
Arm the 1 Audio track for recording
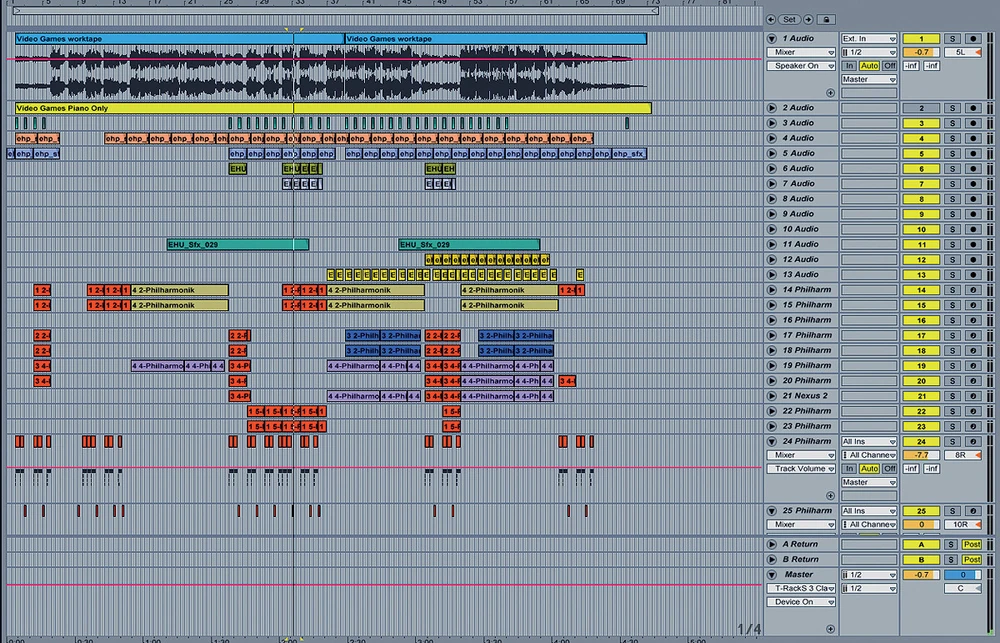973,39
